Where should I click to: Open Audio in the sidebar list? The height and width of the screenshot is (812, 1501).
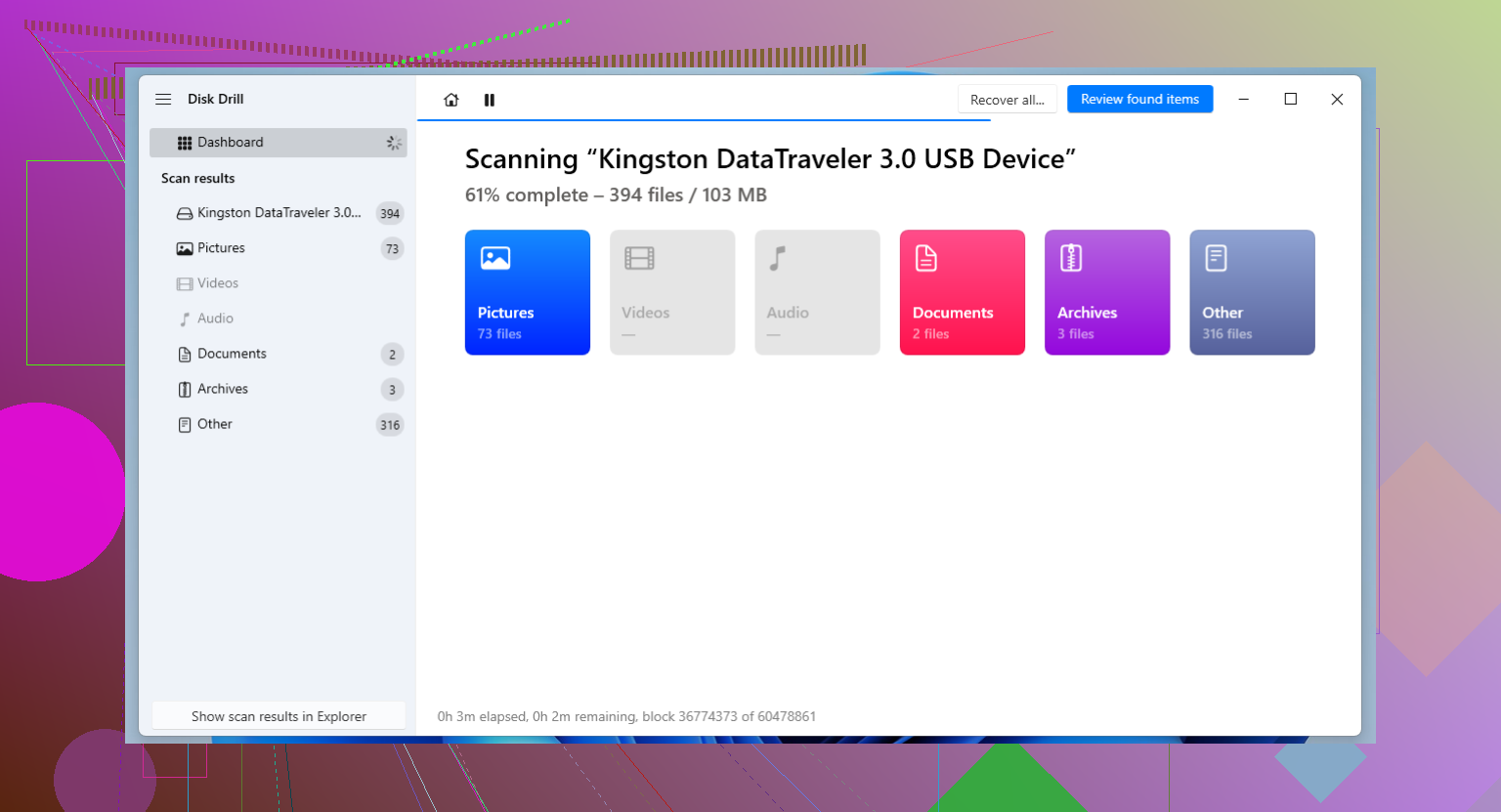click(279, 319)
